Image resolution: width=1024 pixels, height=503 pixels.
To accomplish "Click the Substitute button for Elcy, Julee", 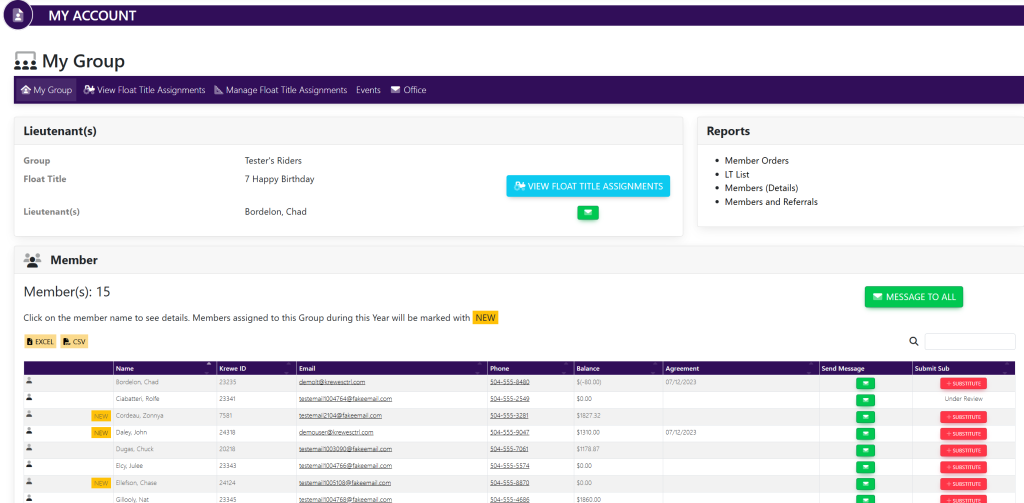I will click(x=963, y=467).
